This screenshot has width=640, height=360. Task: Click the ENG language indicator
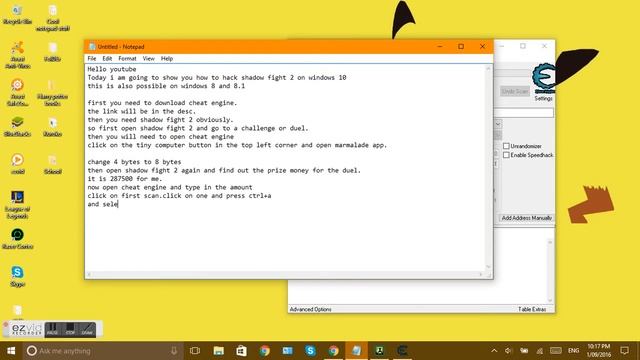click(x=573, y=351)
